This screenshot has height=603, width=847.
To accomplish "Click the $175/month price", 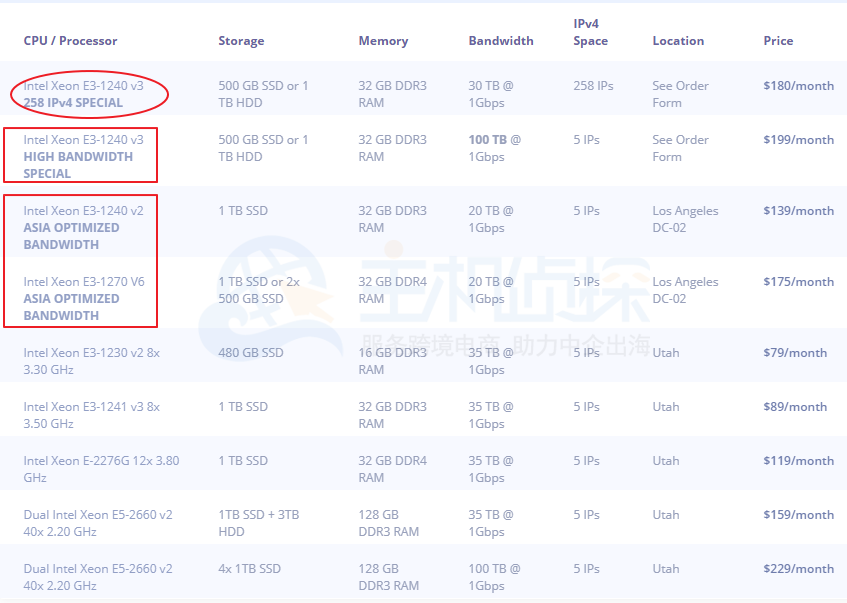I will coord(798,282).
